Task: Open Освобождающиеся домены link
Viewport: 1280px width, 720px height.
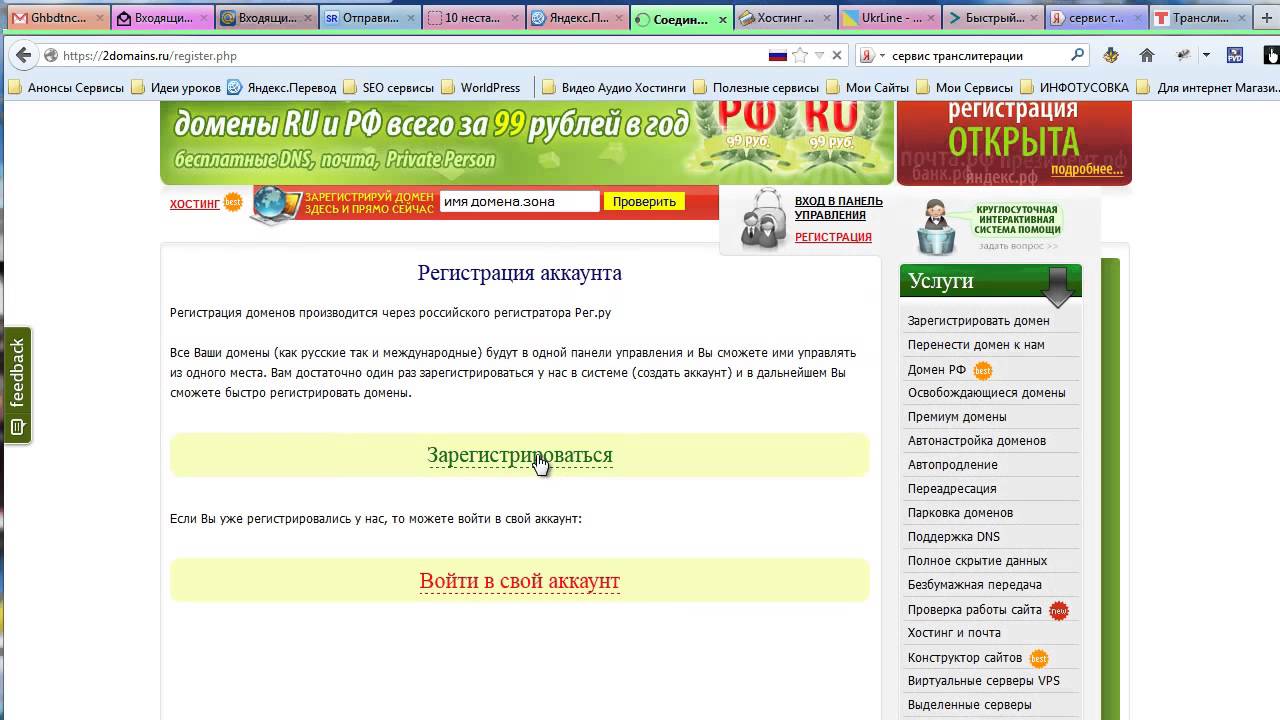Action: point(986,393)
